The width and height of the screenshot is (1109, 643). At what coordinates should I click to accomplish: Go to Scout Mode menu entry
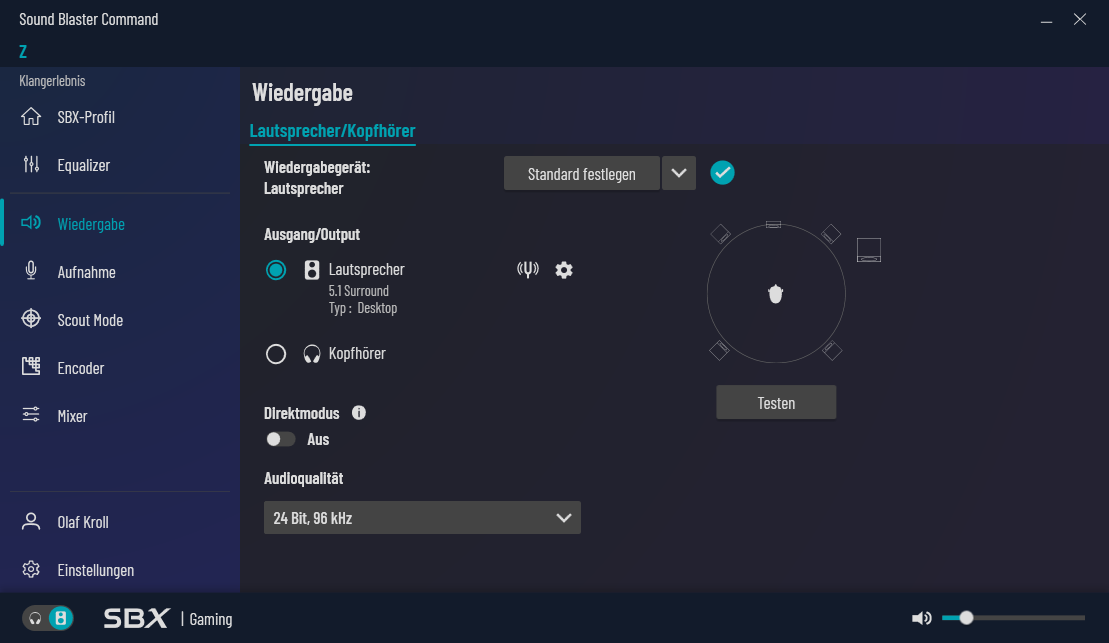(x=90, y=320)
